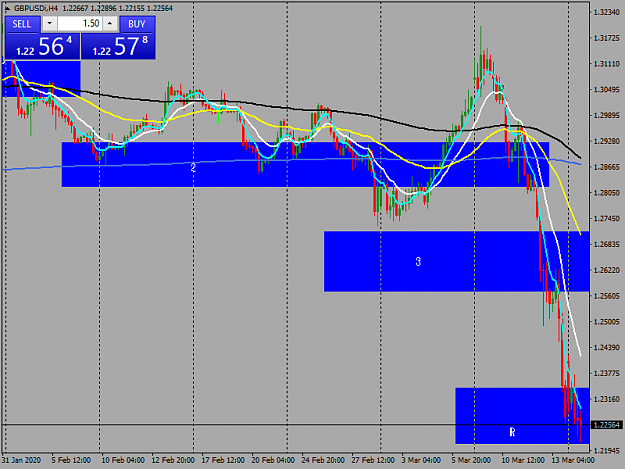
Task: Decrease lot volume with the down arrow
Action: pyautogui.click(x=49, y=24)
